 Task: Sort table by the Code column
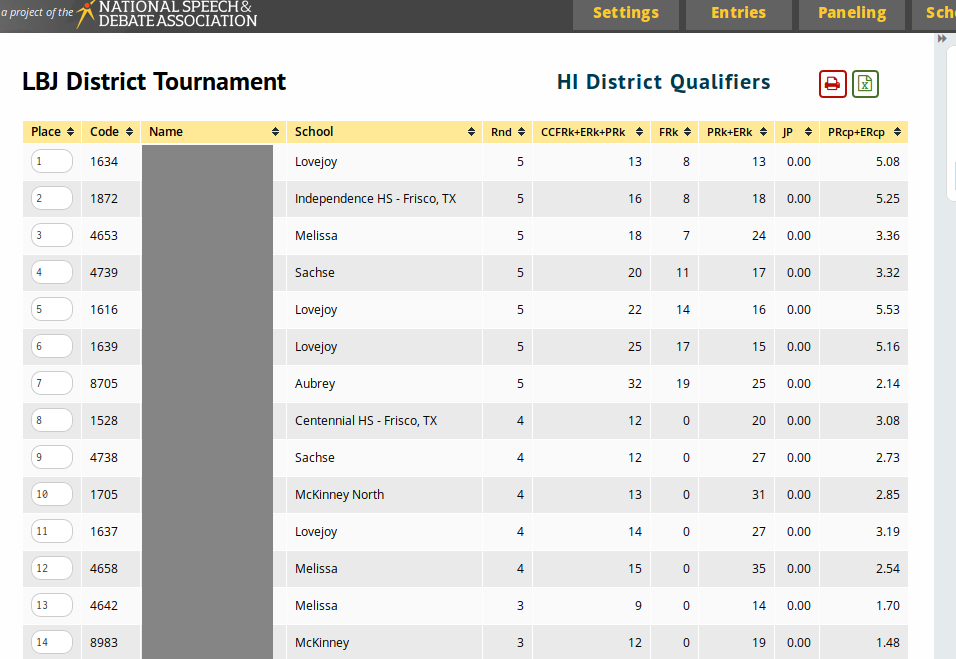[111, 132]
